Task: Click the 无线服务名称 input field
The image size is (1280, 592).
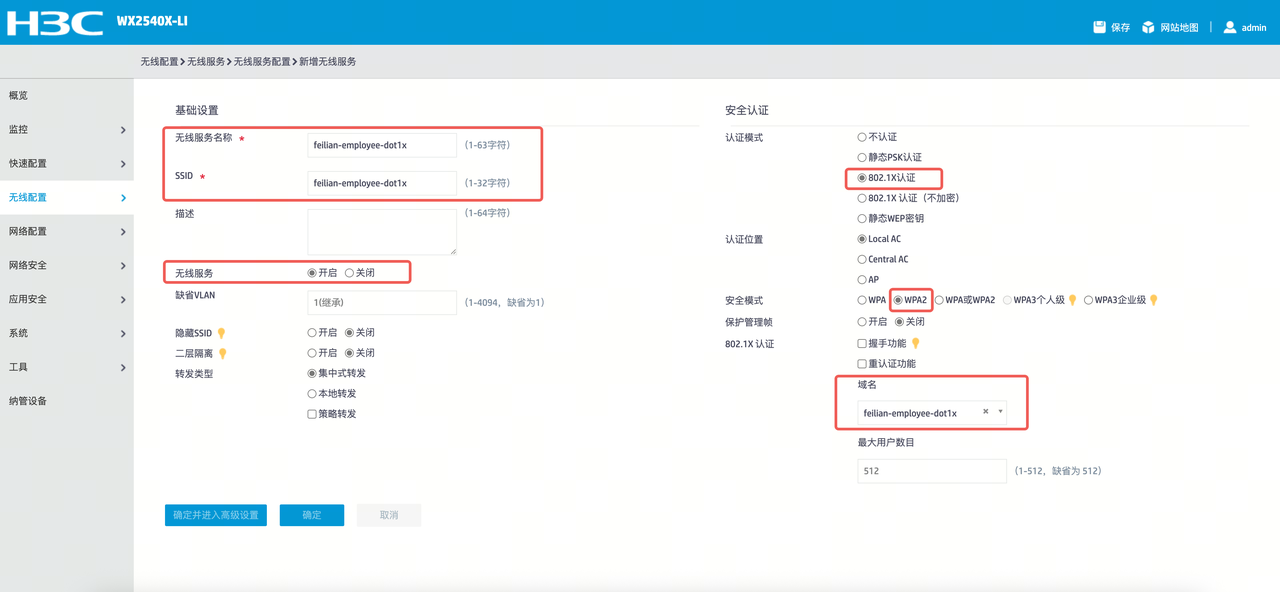Action: [x=382, y=145]
